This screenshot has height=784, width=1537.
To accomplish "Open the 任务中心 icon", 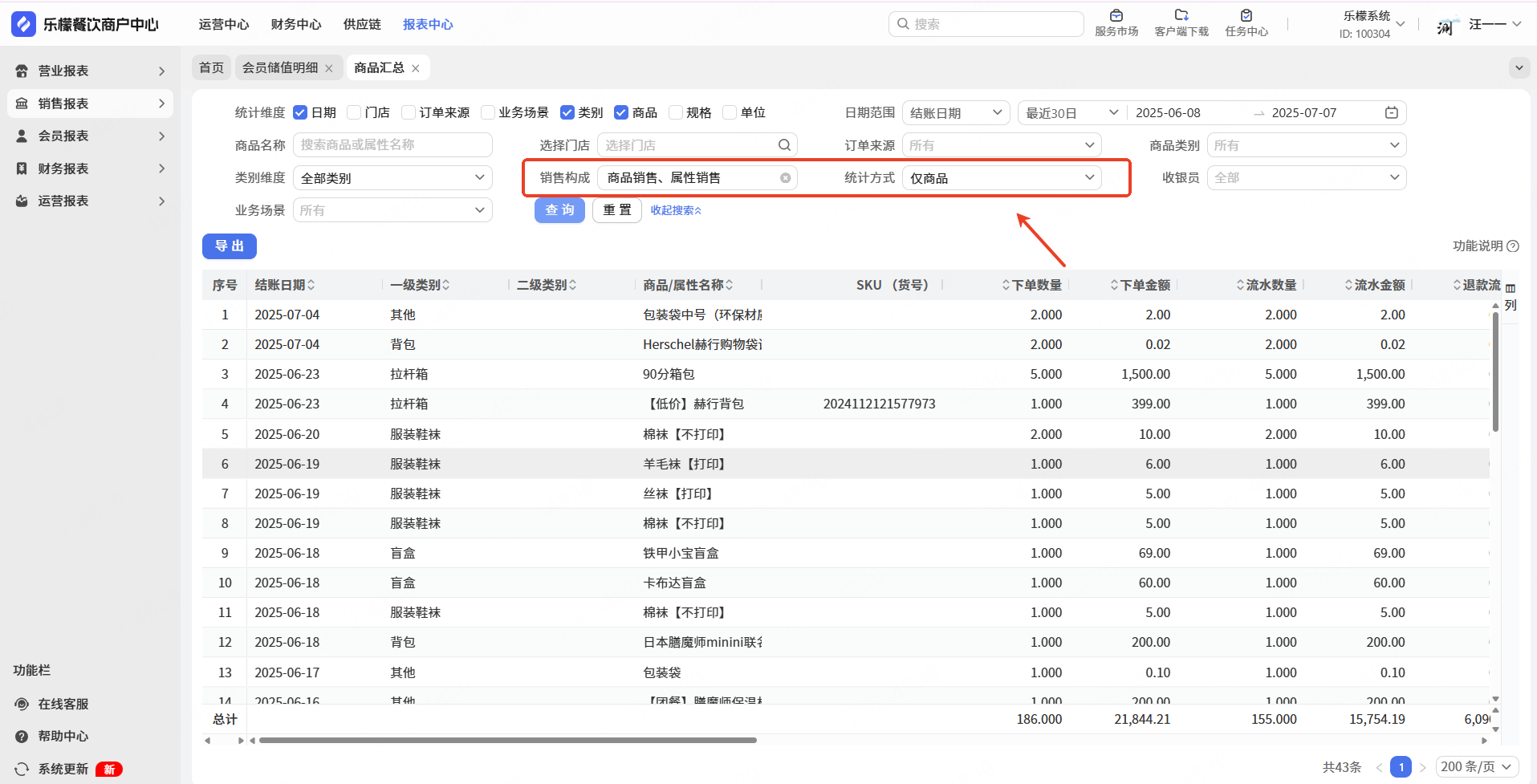I will coord(1246,15).
